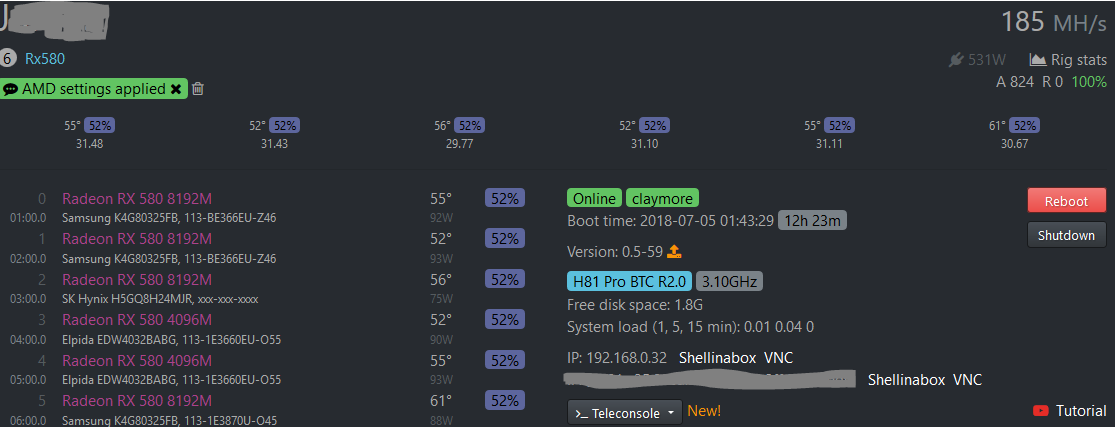Select GPU 0 Radeon RX 580 8192M entry
Viewport: 1115px width, 427px height.
click(x=136, y=199)
